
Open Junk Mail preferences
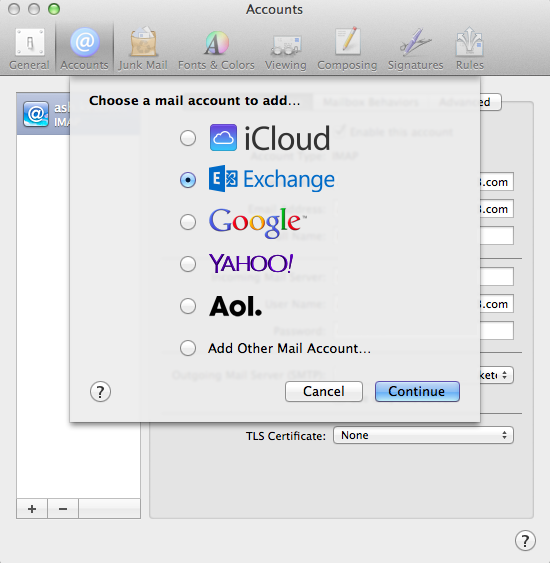pos(143,48)
